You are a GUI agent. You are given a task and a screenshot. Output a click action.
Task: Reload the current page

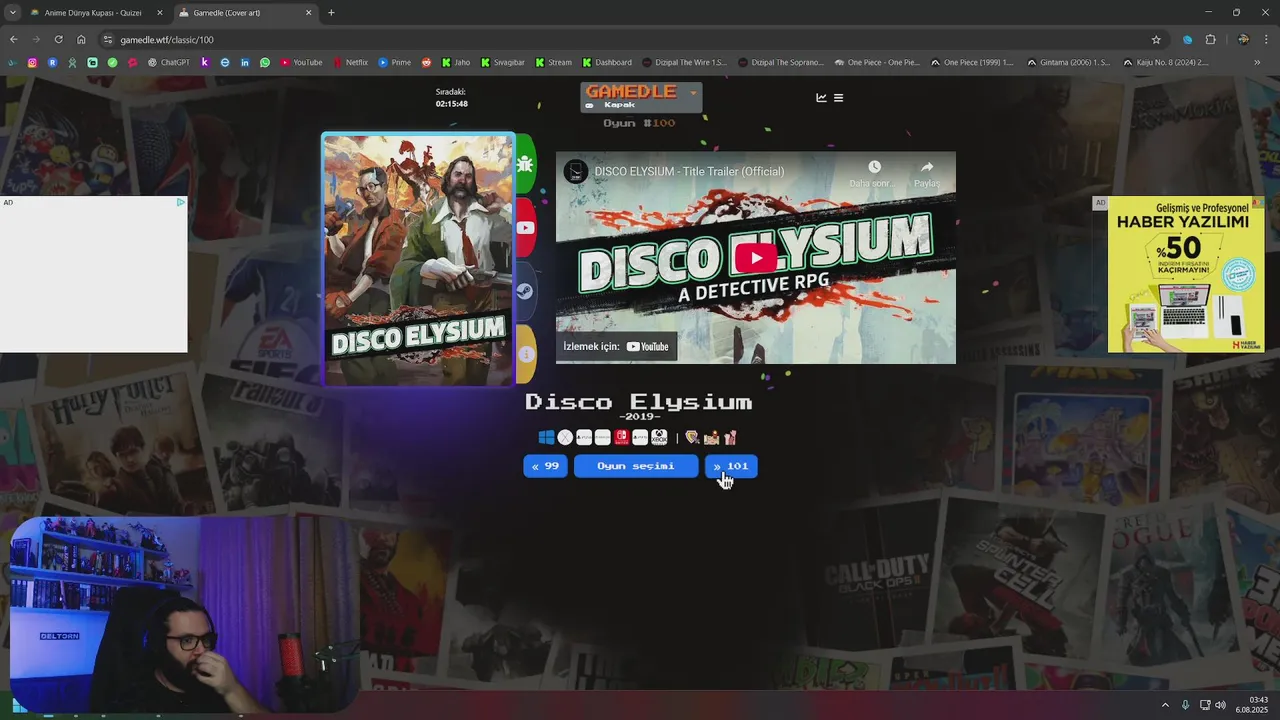coord(58,40)
